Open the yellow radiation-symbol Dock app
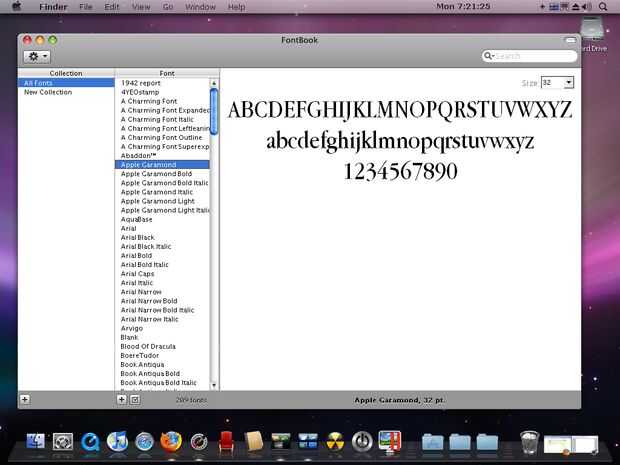620x465 pixels. click(x=335, y=442)
